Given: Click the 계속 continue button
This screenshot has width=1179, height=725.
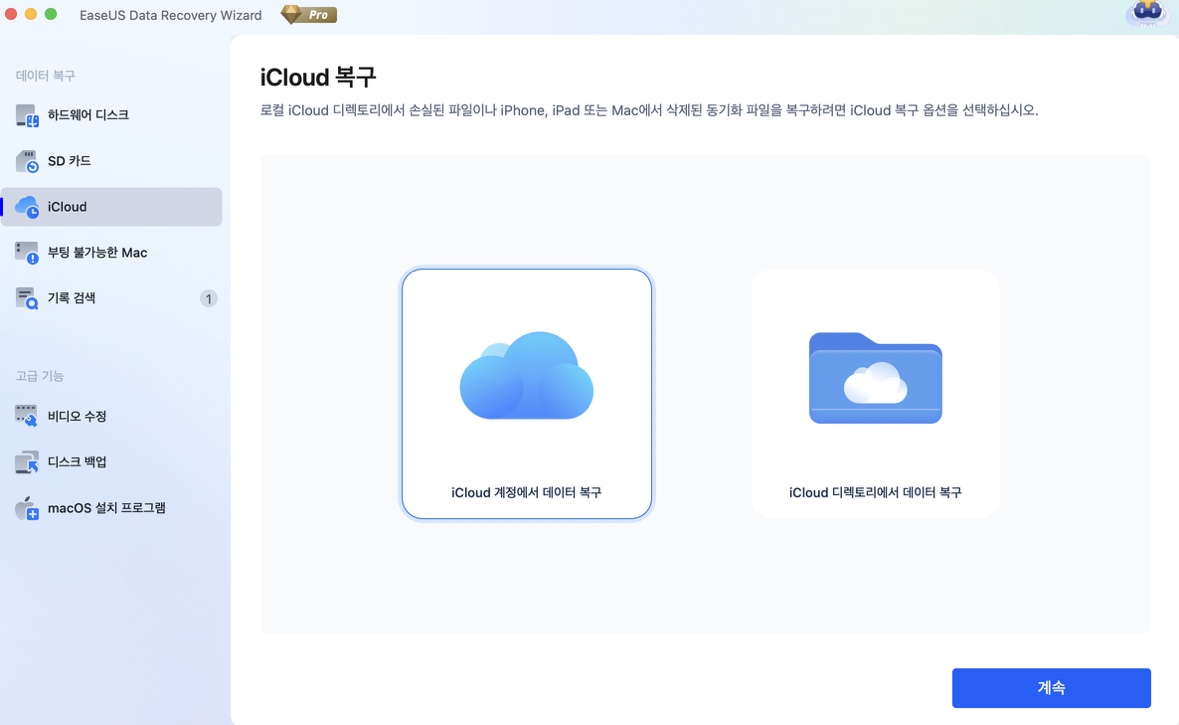Looking at the screenshot, I should pos(1051,687).
